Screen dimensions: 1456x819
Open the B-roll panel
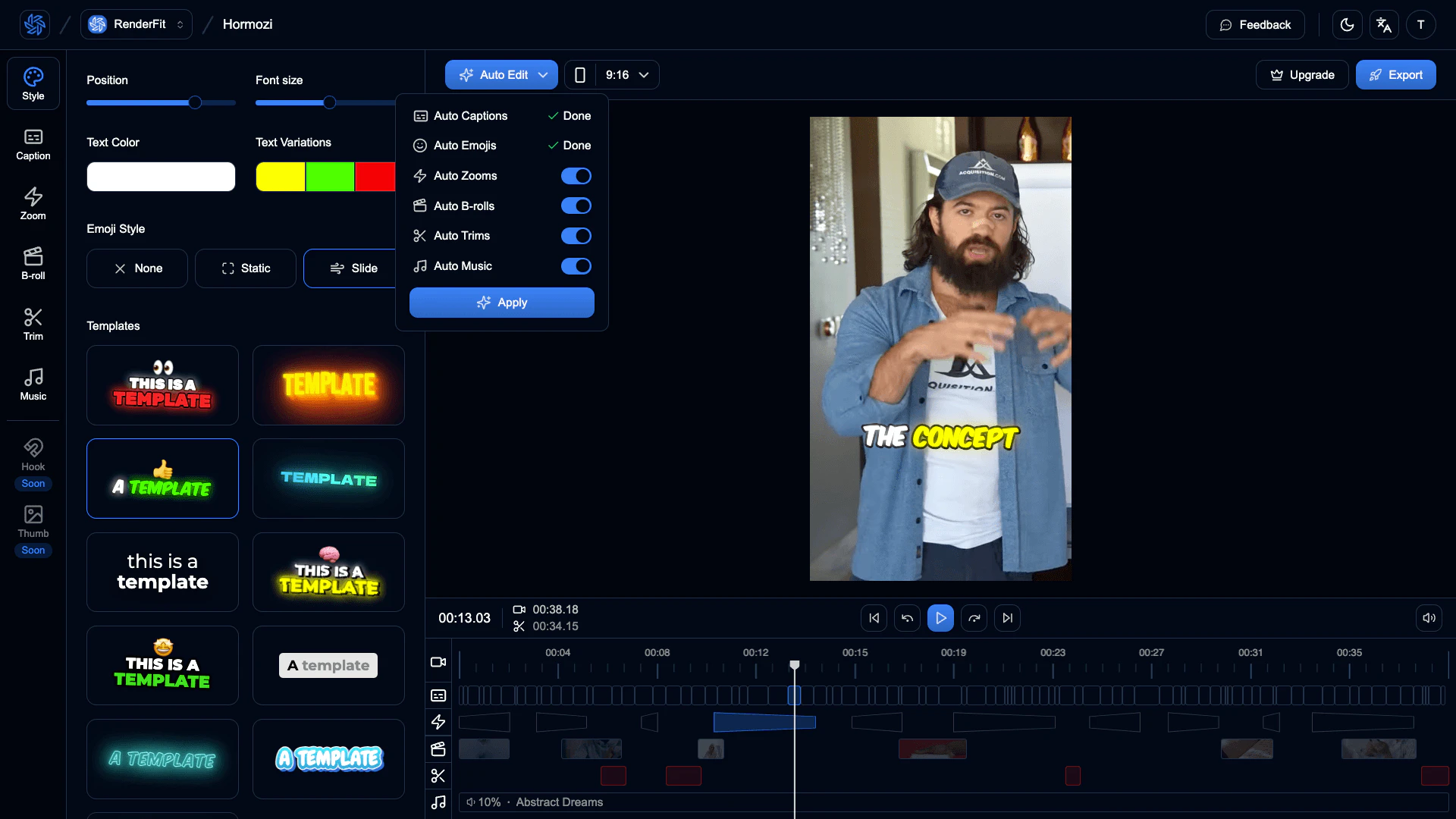(33, 263)
